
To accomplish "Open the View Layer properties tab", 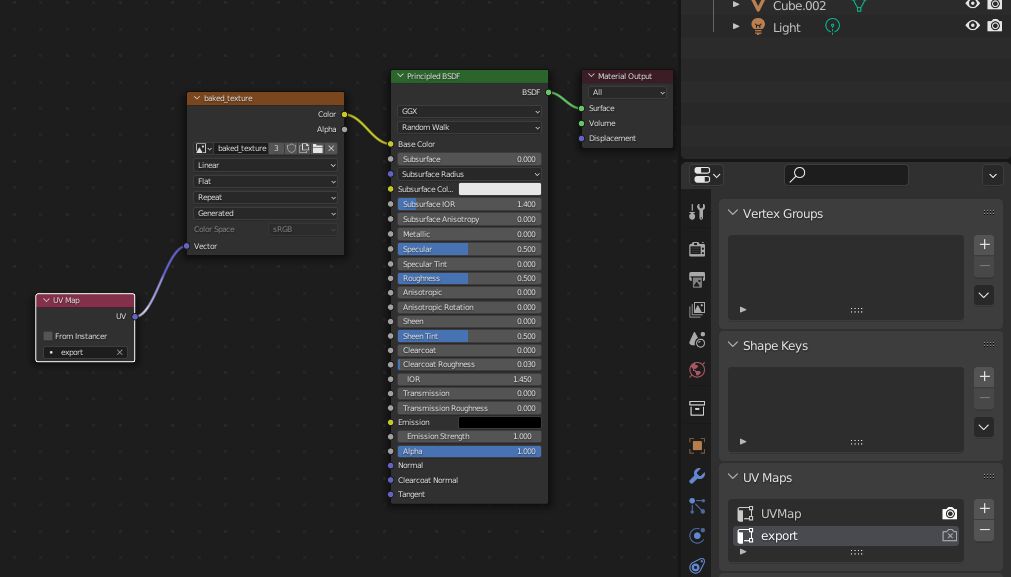I will pos(697,309).
